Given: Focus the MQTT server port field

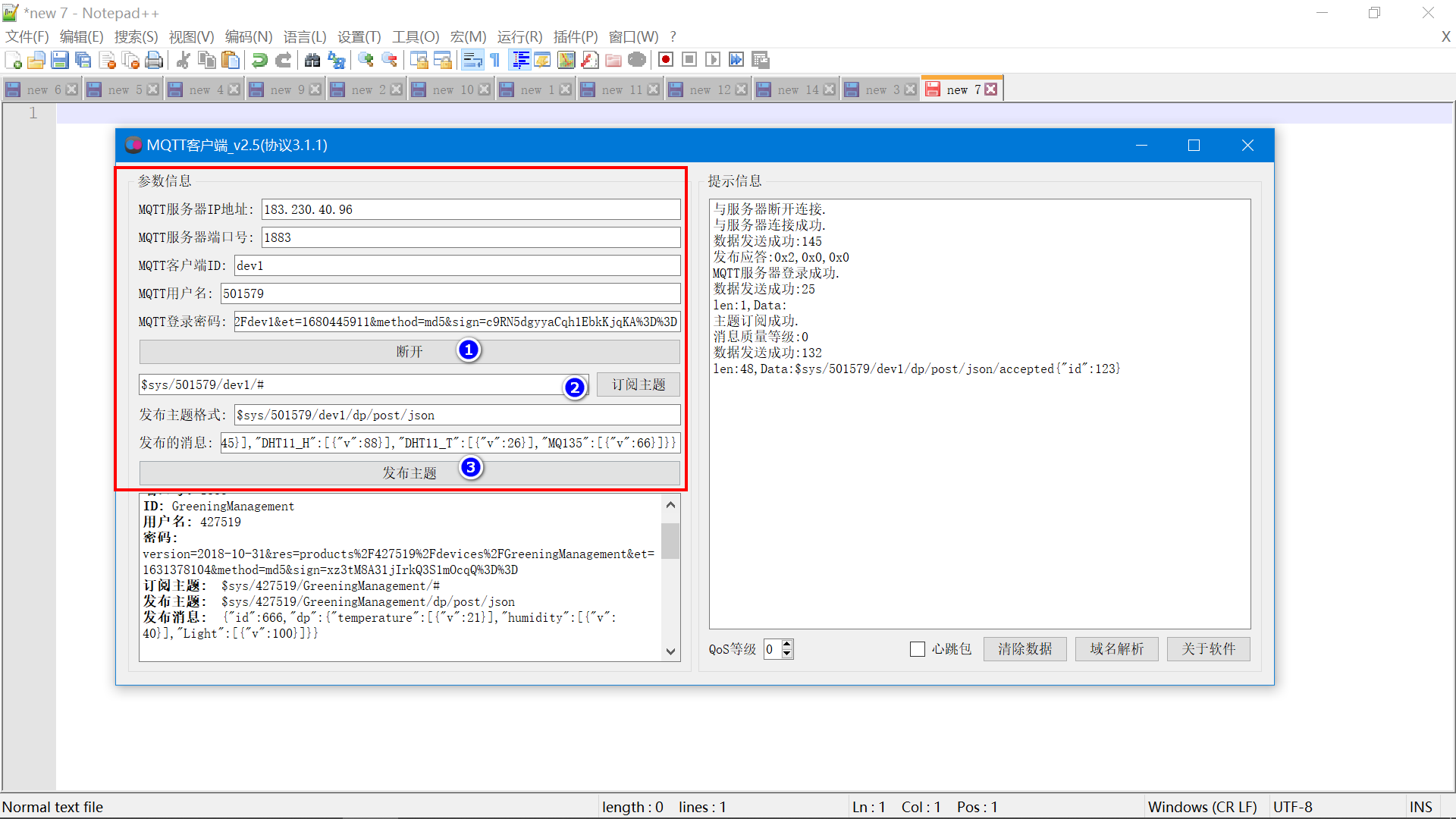Looking at the screenshot, I should click(x=471, y=237).
